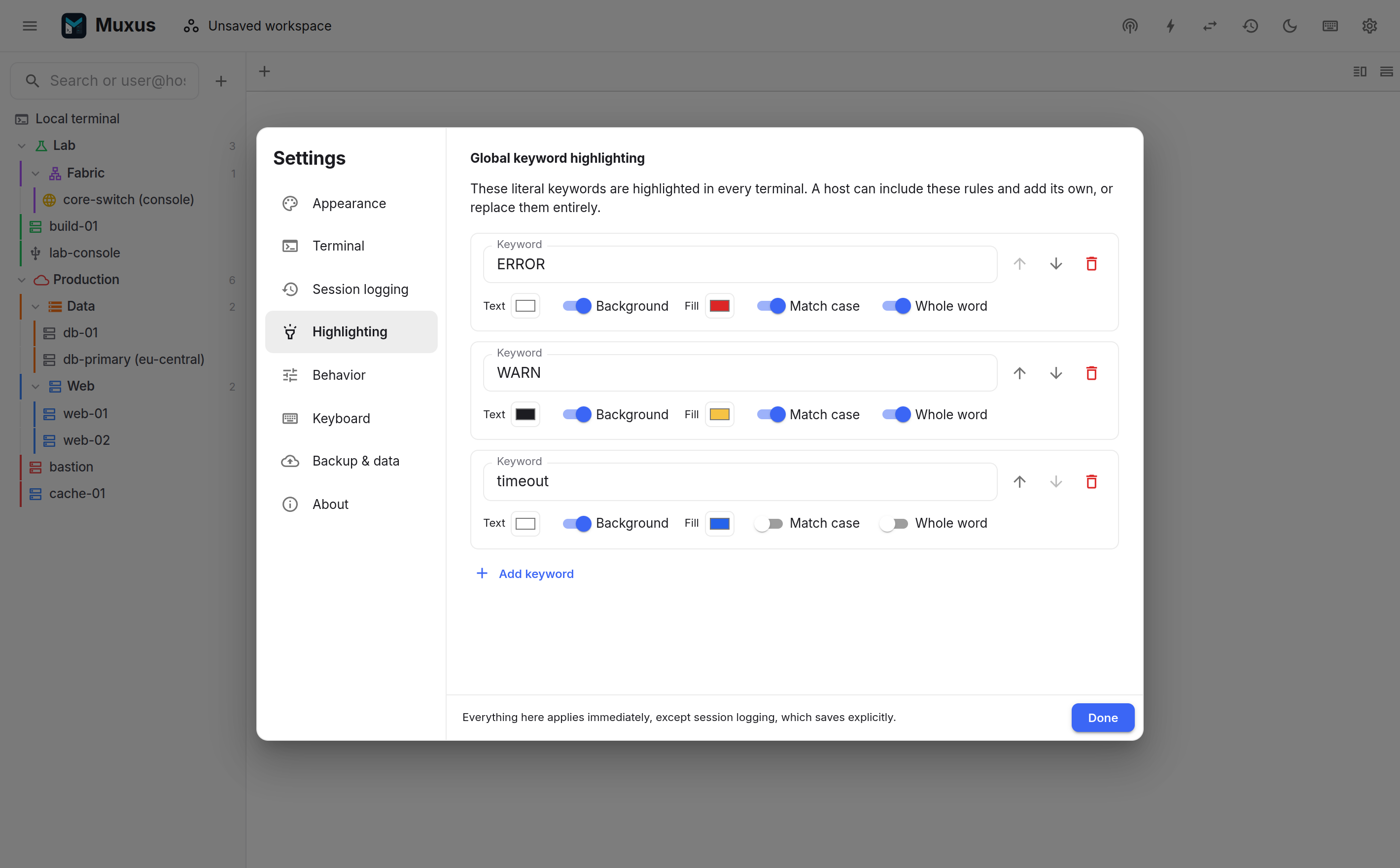Open black Text color swatch for WARN
The height and width of the screenshot is (868, 1400).
pyautogui.click(x=525, y=414)
